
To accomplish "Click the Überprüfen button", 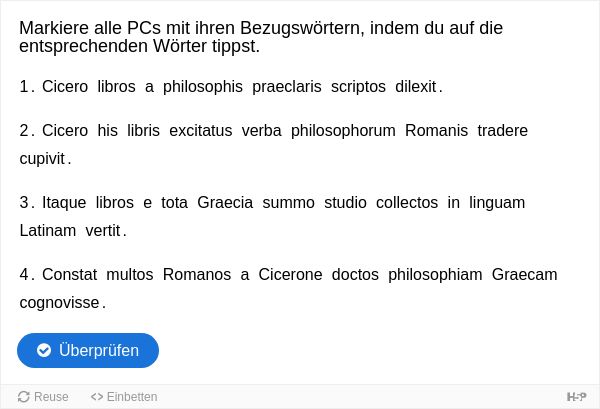I will point(88,350).
